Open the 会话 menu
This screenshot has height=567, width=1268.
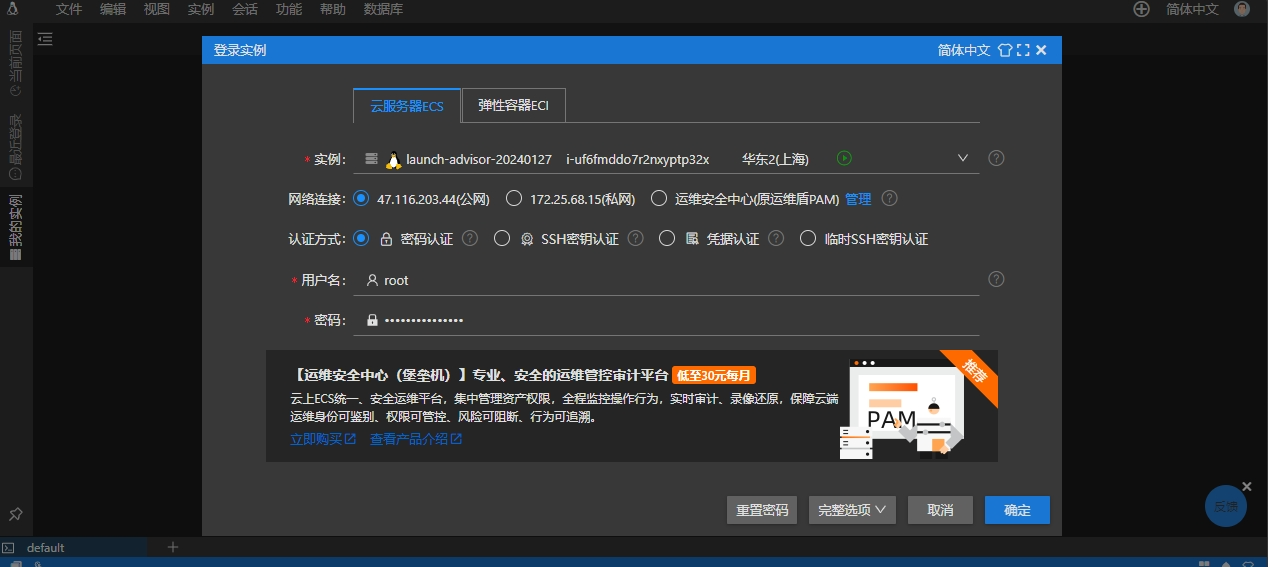[x=245, y=9]
